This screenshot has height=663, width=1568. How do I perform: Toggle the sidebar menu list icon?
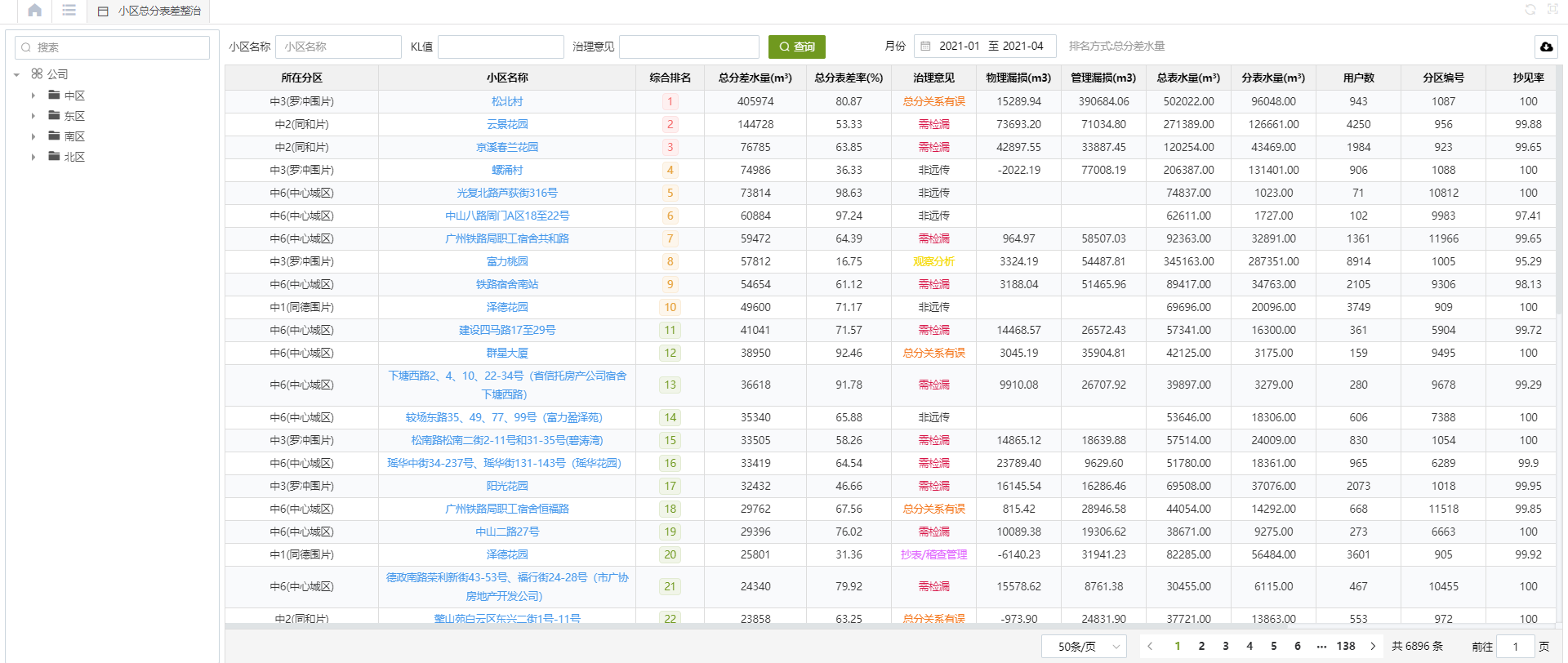pyautogui.click(x=69, y=11)
